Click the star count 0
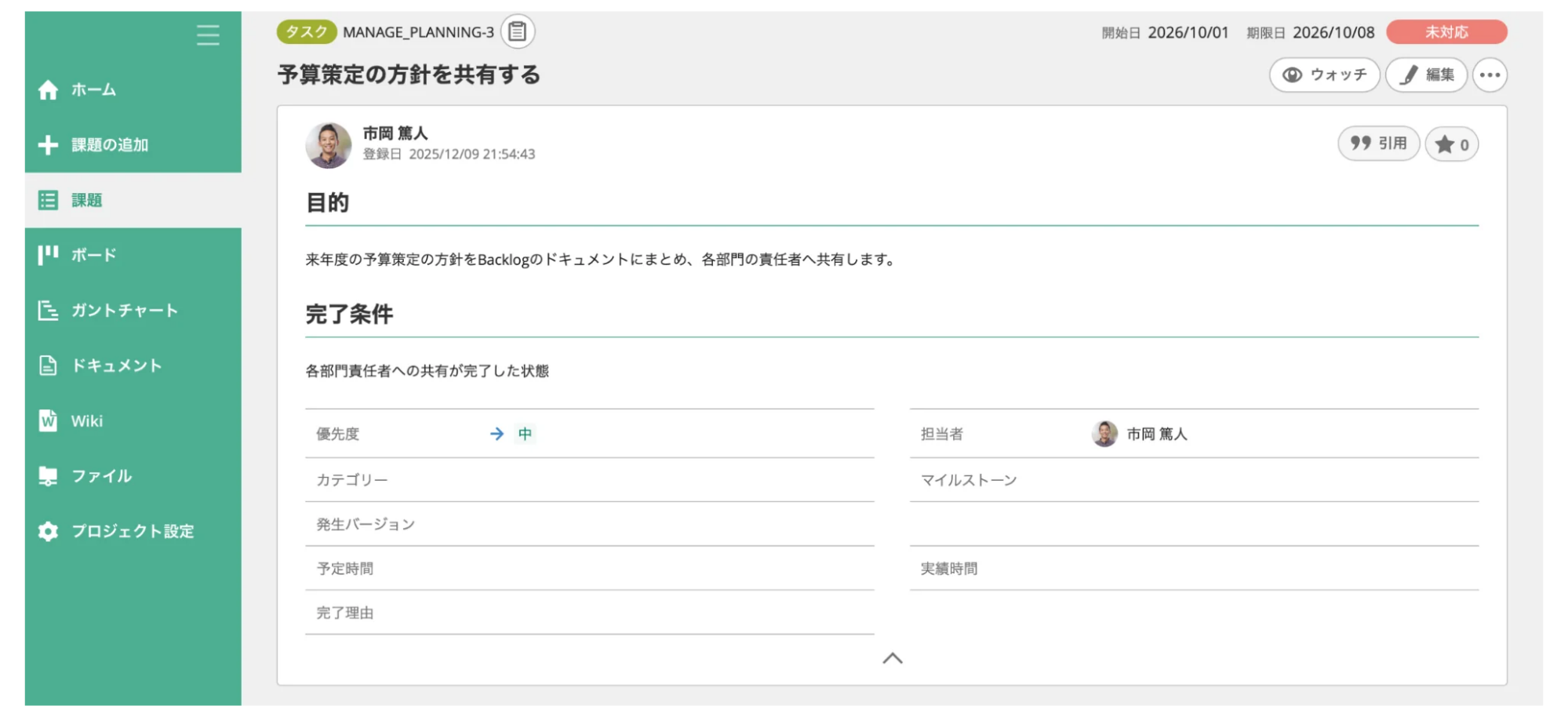The height and width of the screenshot is (717, 1568). 1464,145
